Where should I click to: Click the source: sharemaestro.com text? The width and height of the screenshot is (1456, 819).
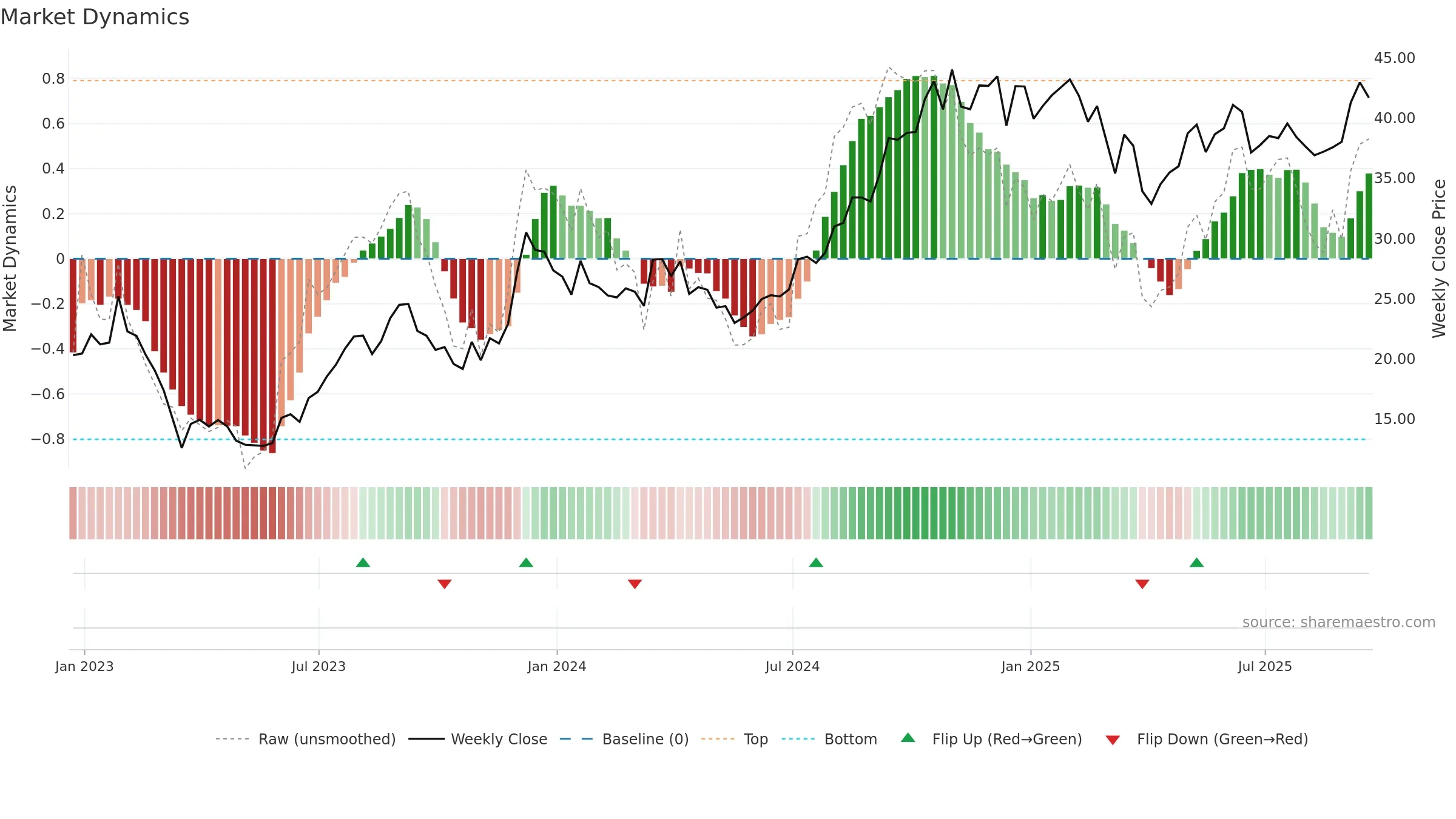coord(1339,622)
